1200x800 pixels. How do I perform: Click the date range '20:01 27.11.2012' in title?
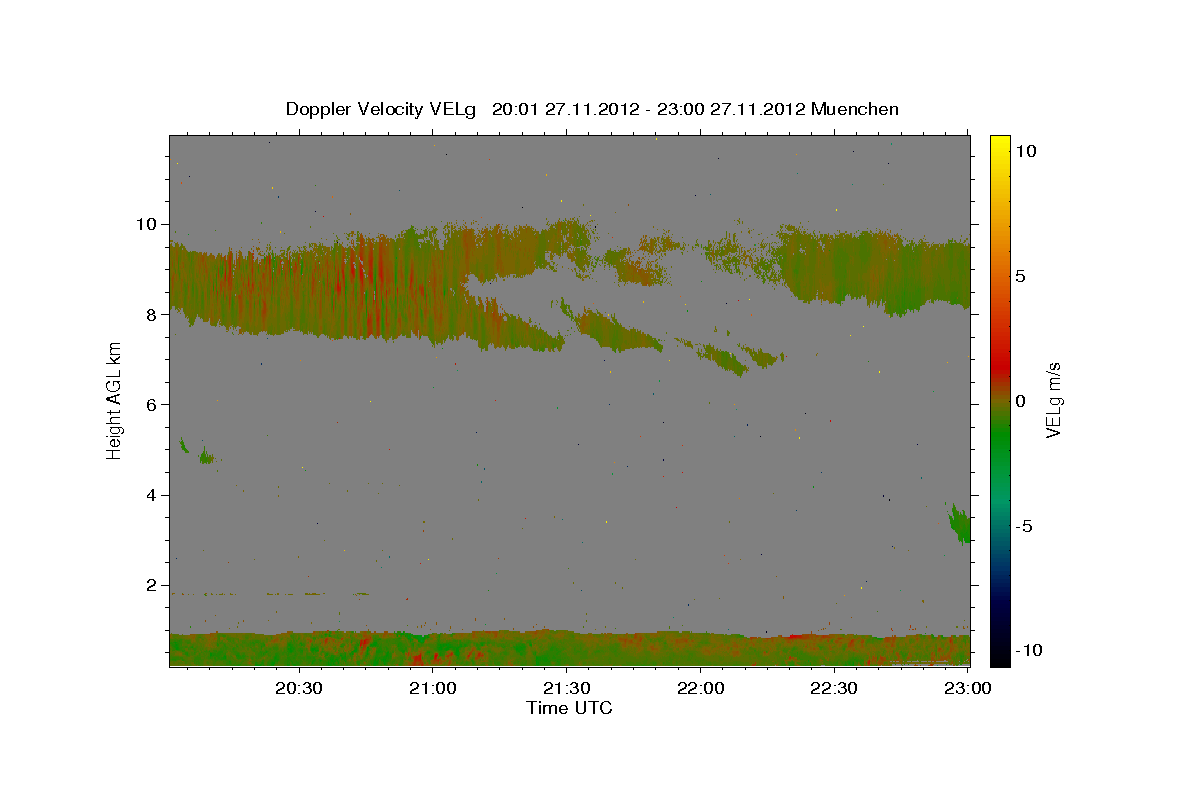pos(566,109)
